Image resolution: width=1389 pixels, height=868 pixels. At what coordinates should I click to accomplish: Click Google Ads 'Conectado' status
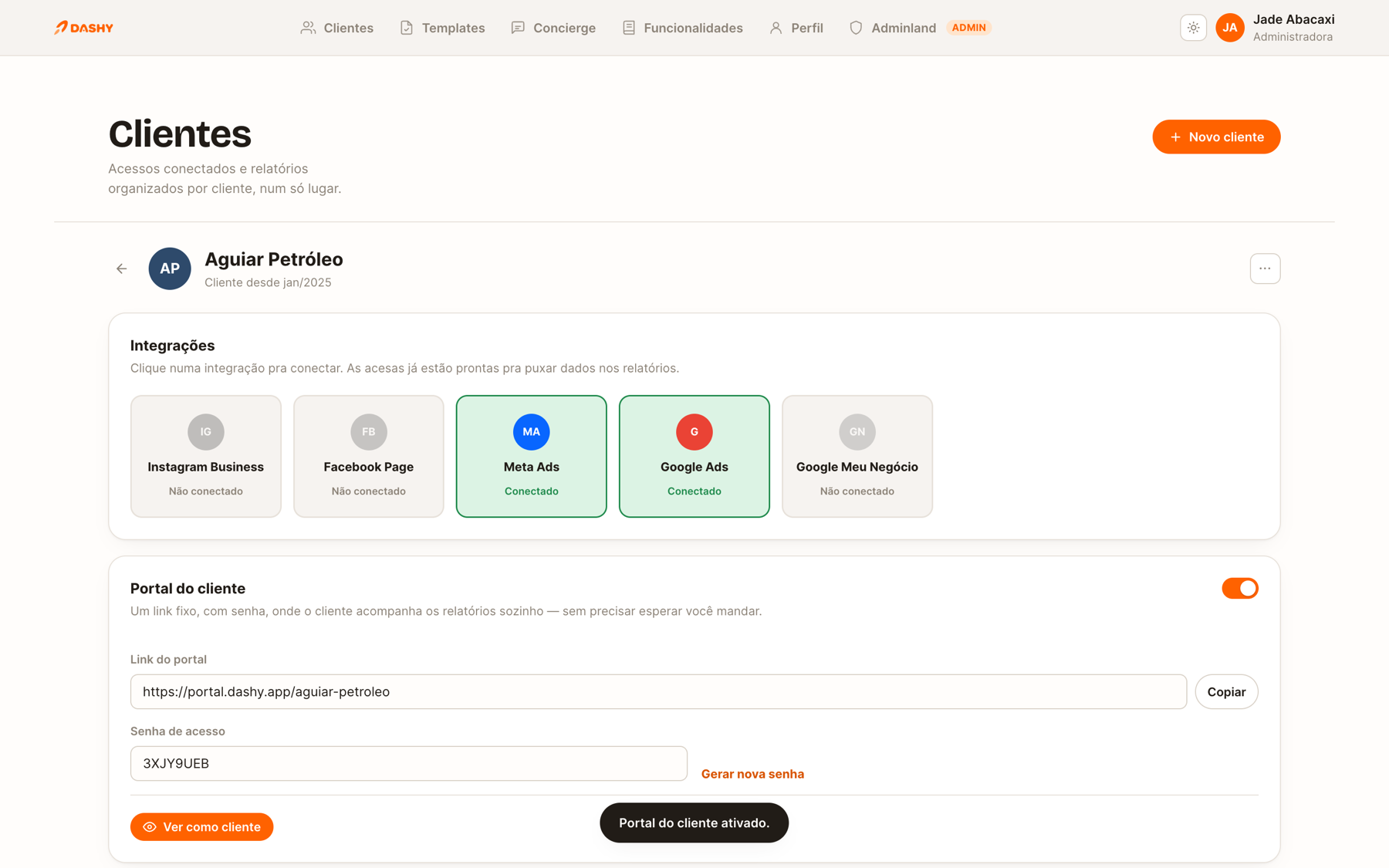pos(694,491)
